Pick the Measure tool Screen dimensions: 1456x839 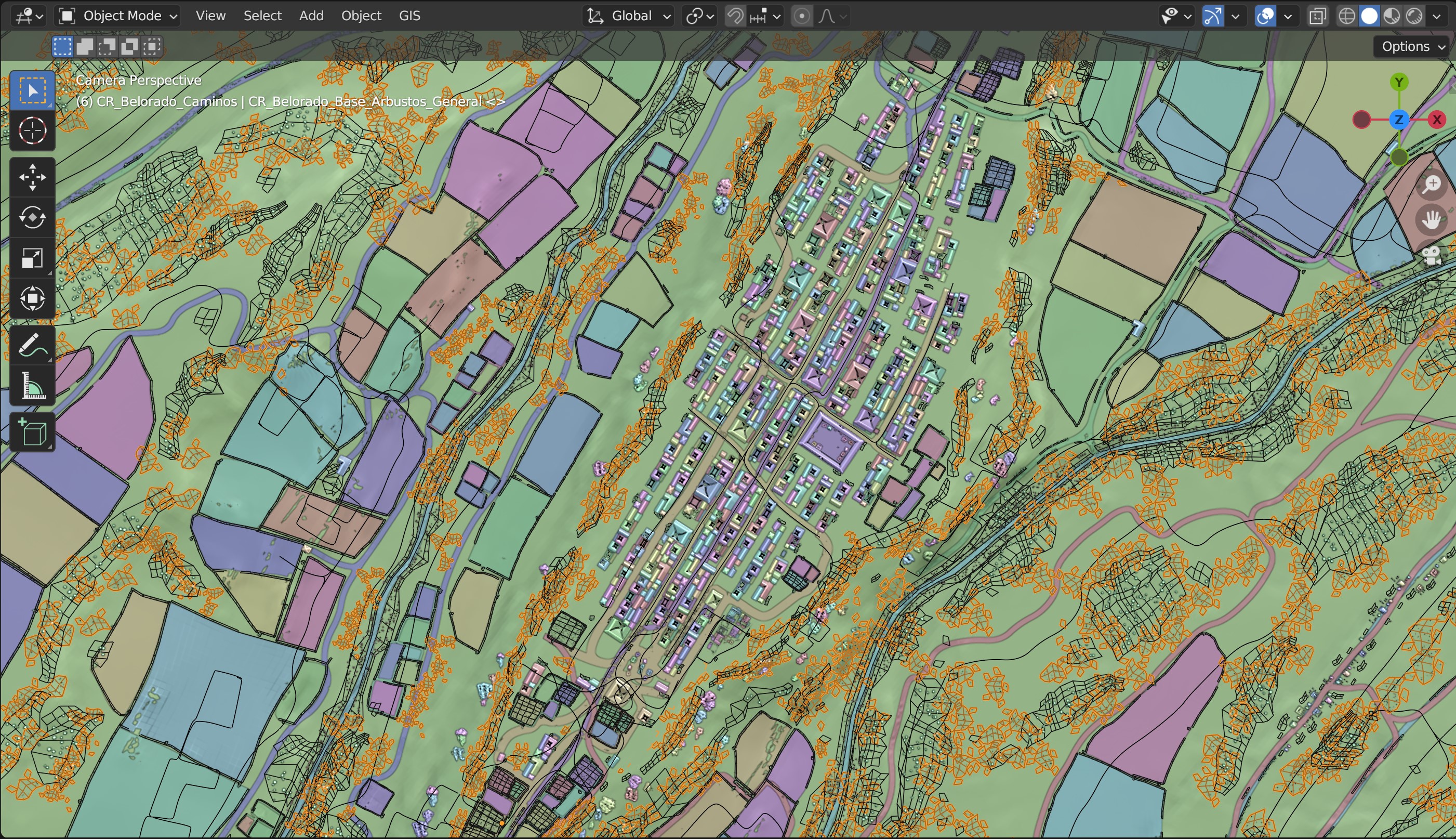tap(32, 386)
